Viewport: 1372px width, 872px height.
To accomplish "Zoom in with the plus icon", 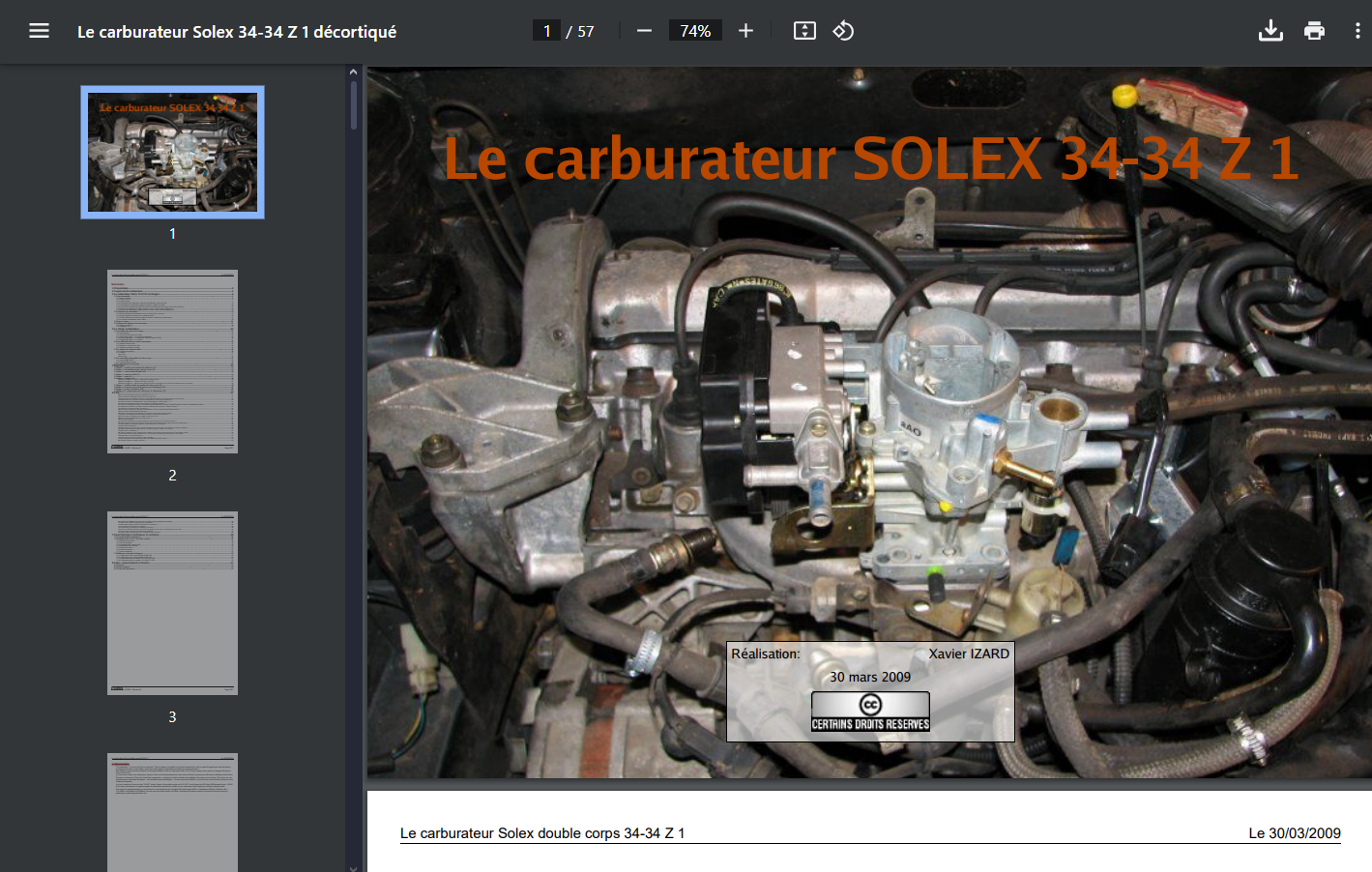I will [x=745, y=31].
